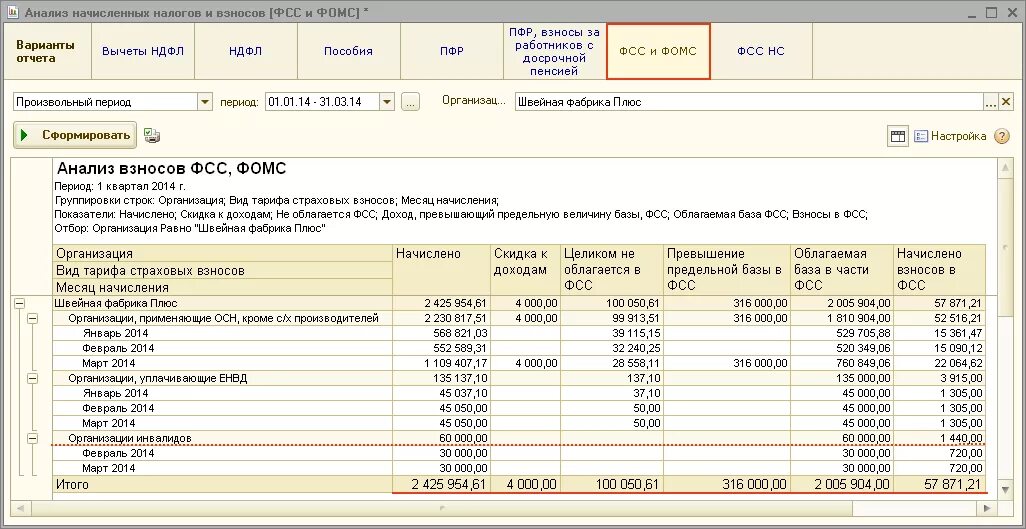Click the Организации инвалидов value 1 440,00
1026x529 pixels.
point(940,438)
